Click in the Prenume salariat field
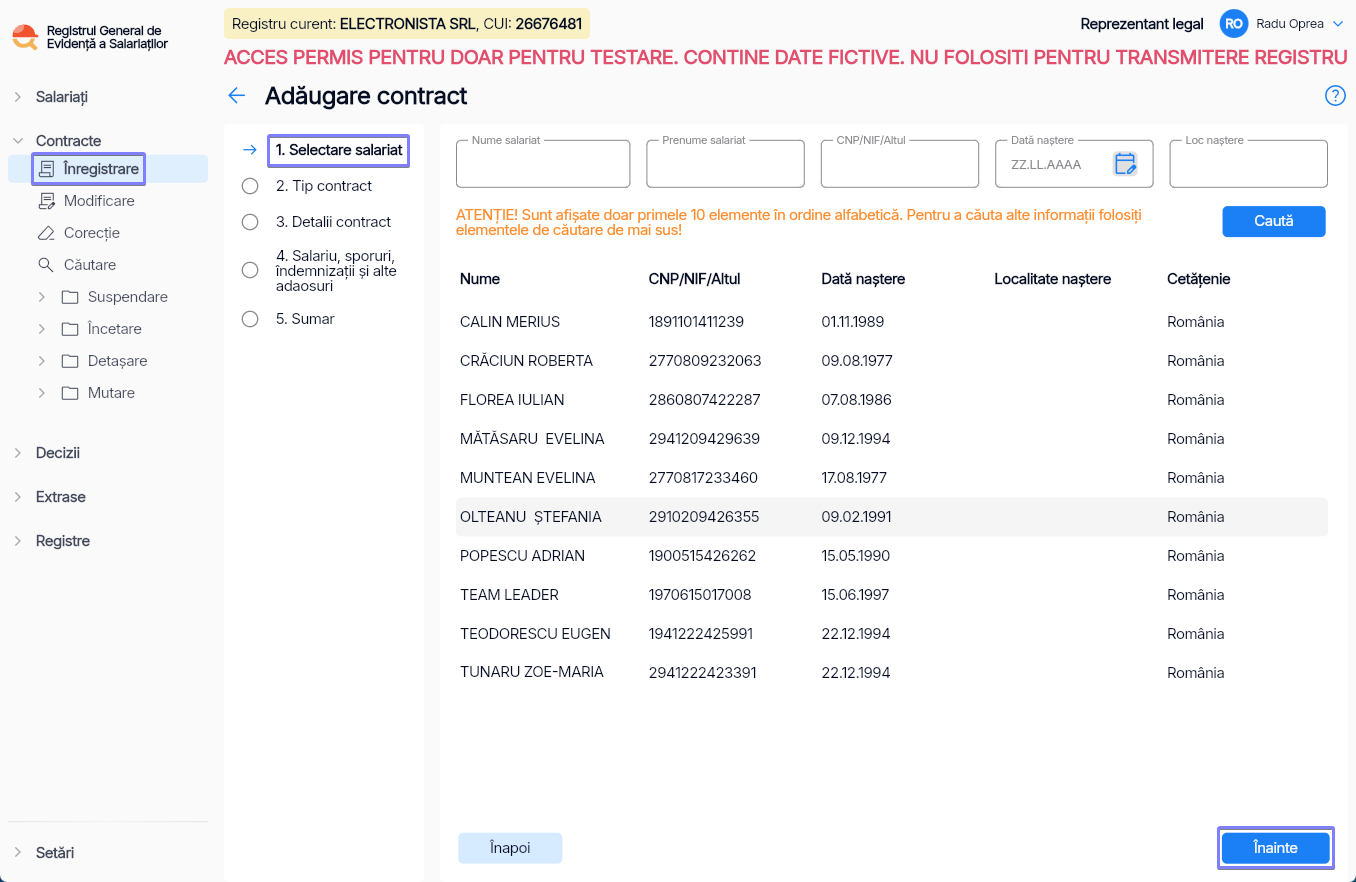The height and width of the screenshot is (882, 1356). (725, 164)
